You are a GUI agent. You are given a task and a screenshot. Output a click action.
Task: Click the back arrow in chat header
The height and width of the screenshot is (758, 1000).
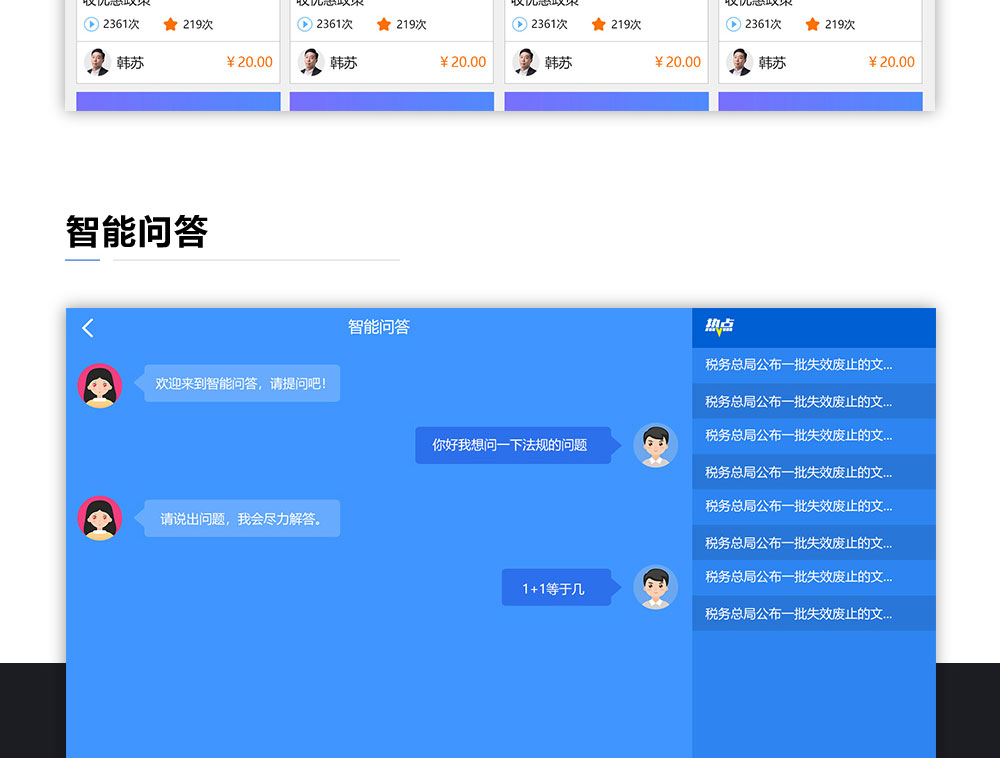click(88, 328)
